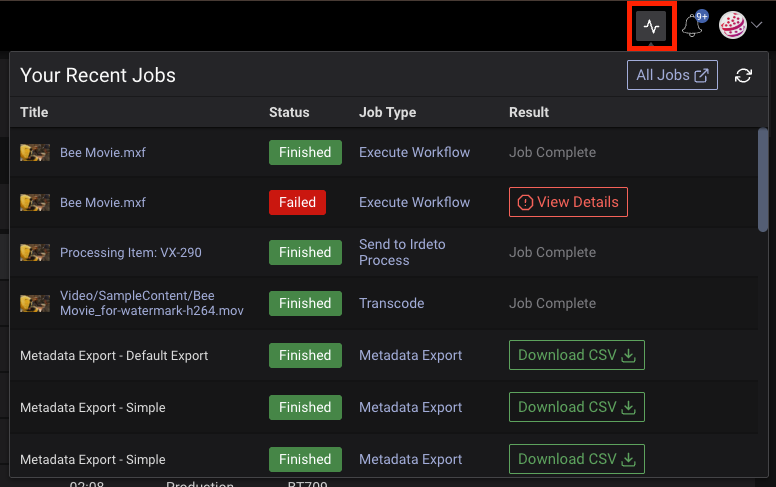Download CSV for Default Export job

click(x=577, y=355)
